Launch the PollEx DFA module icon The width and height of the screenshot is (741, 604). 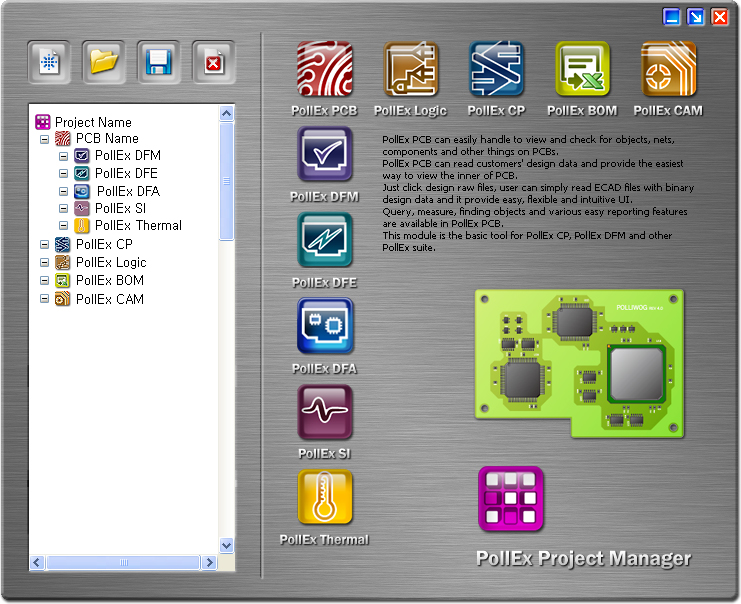pyautogui.click(x=325, y=326)
